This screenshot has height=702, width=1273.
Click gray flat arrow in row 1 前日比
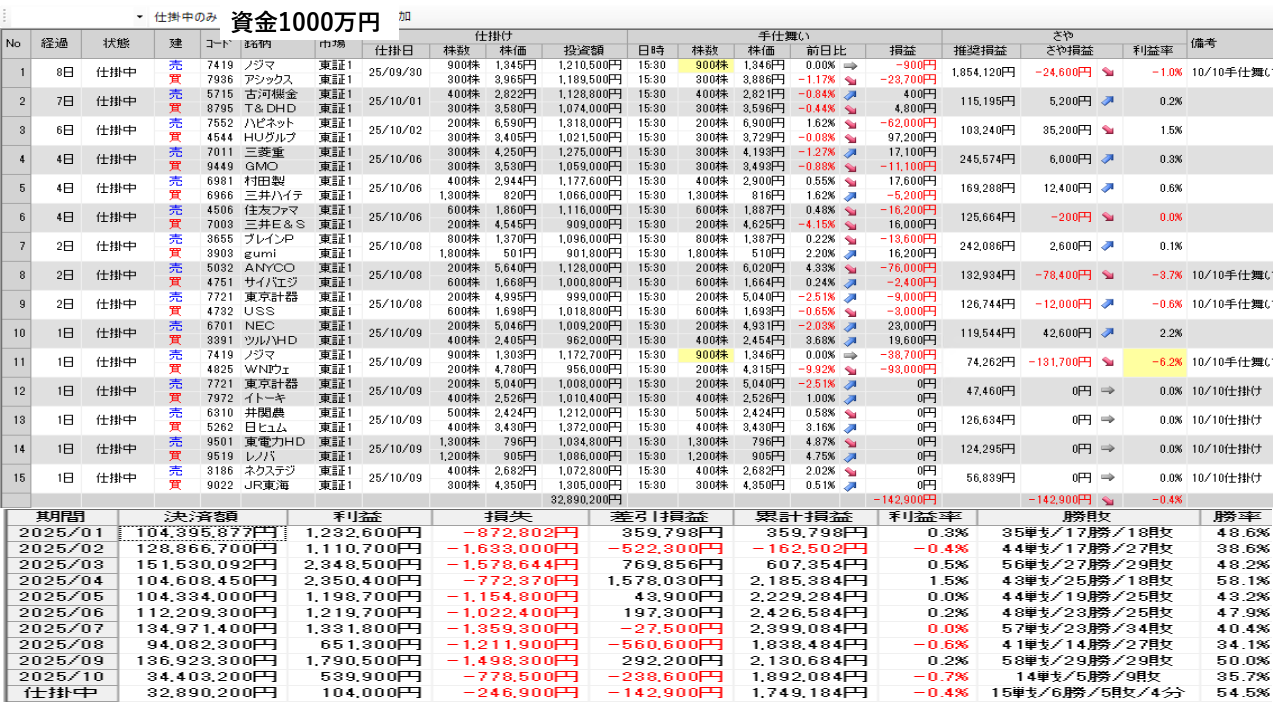[851, 65]
